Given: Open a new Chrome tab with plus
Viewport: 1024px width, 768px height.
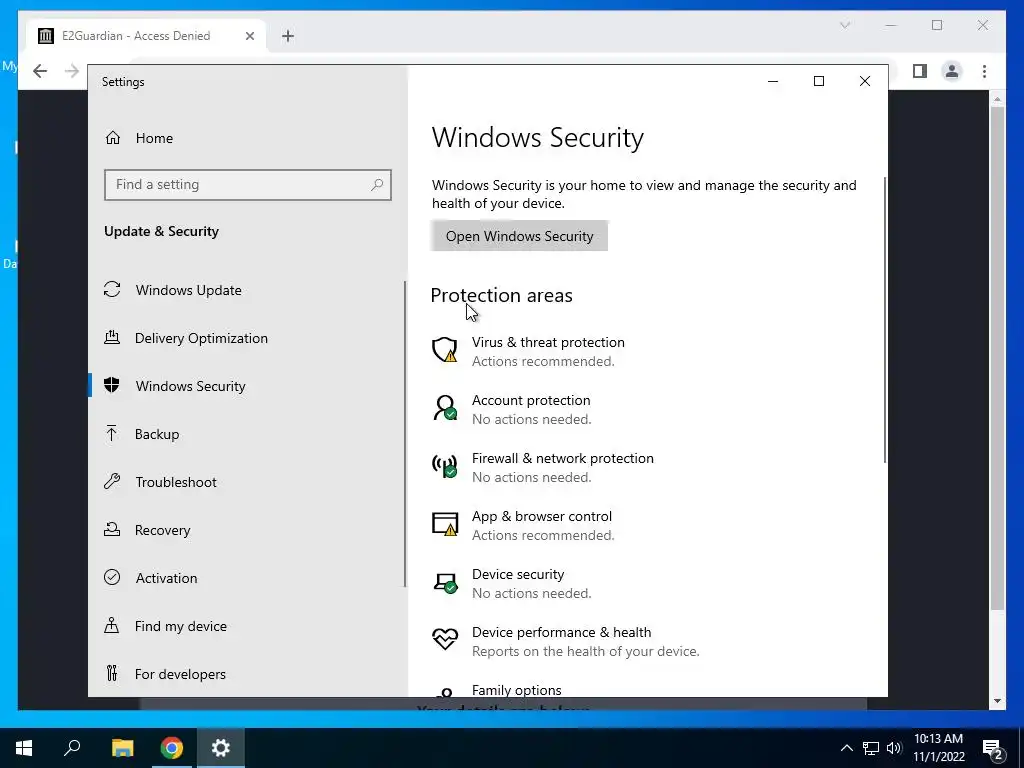Looking at the screenshot, I should click(x=288, y=36).
